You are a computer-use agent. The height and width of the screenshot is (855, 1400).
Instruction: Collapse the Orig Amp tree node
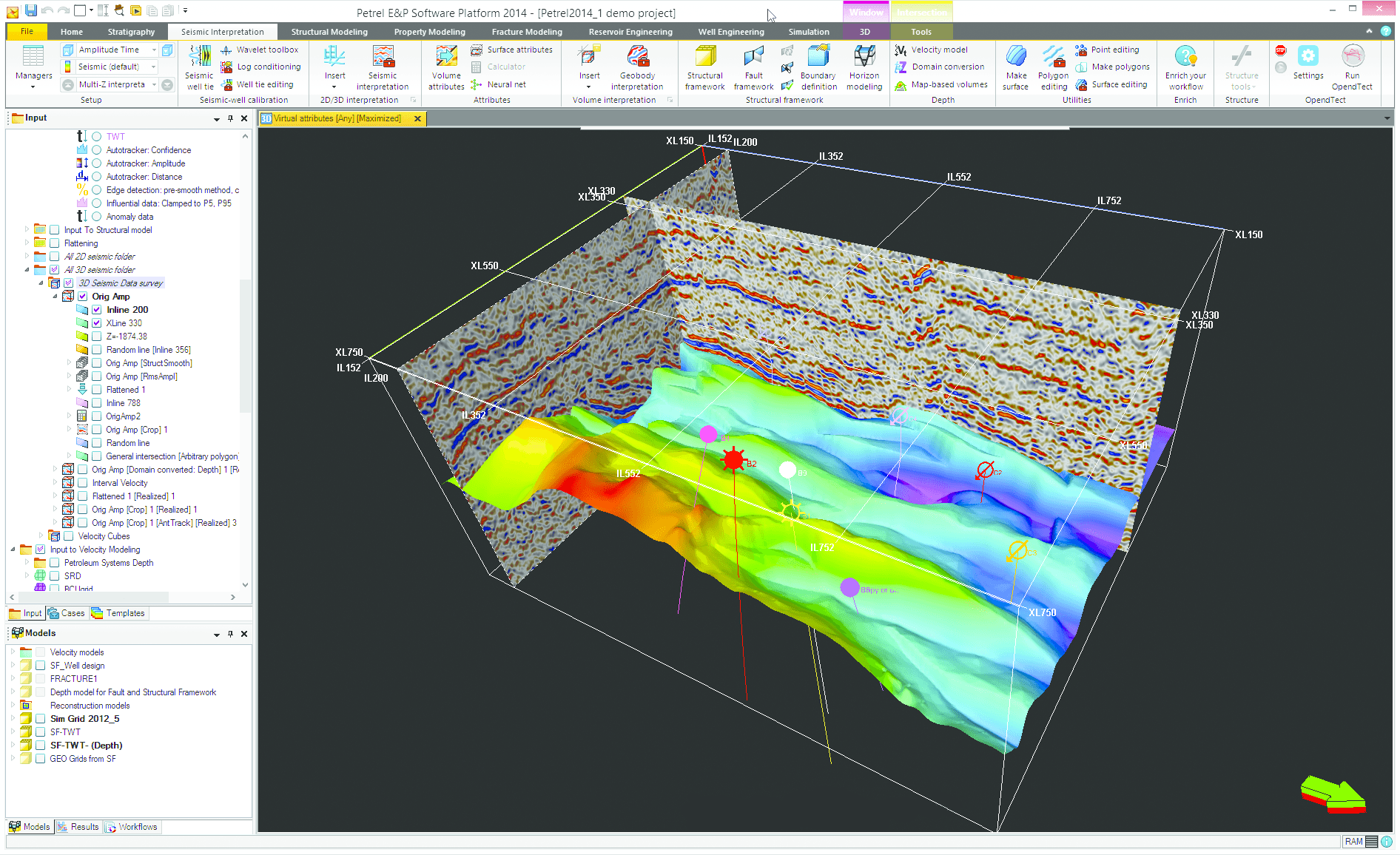(55, 297)
